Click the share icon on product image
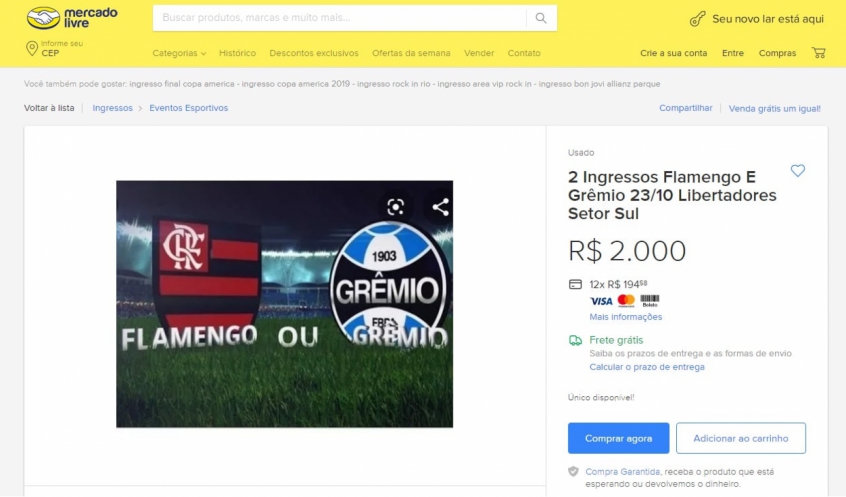The height and width of the screenshot is (497, 846). tap(441, 207)
